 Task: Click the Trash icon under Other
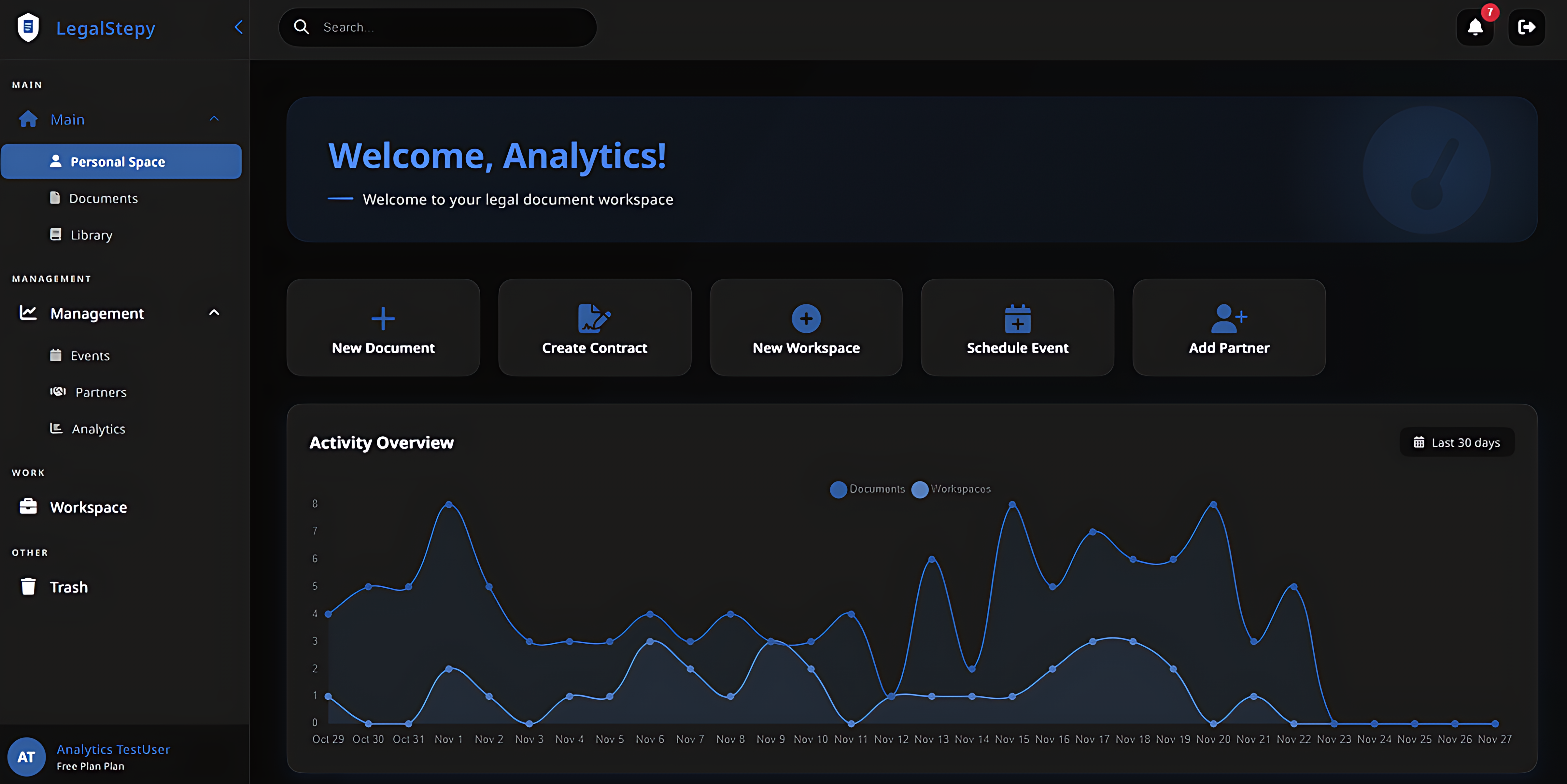[x=28, y=586]
